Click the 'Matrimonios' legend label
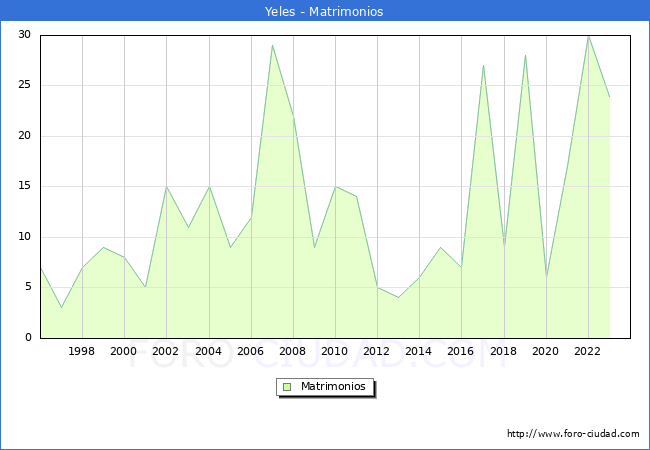650x450 pixels. (x=333, y=386)
